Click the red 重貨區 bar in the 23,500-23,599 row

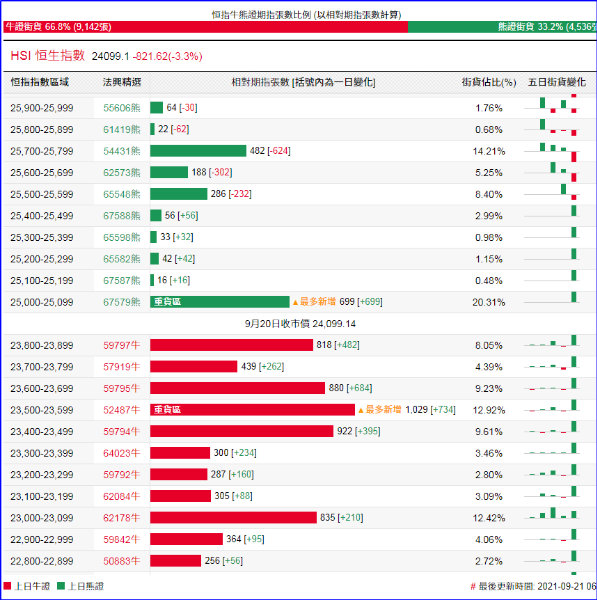(x=253, y=410)
